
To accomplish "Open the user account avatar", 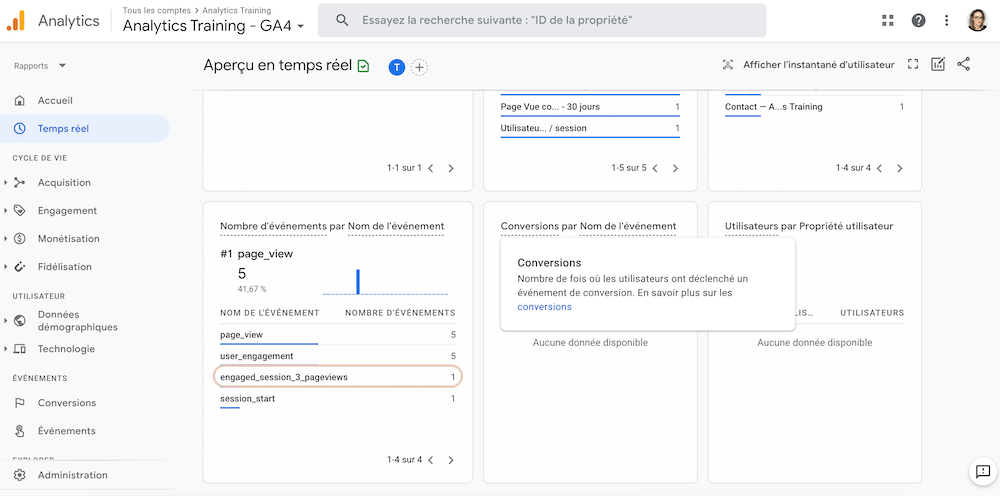I will tap(977, 20).
